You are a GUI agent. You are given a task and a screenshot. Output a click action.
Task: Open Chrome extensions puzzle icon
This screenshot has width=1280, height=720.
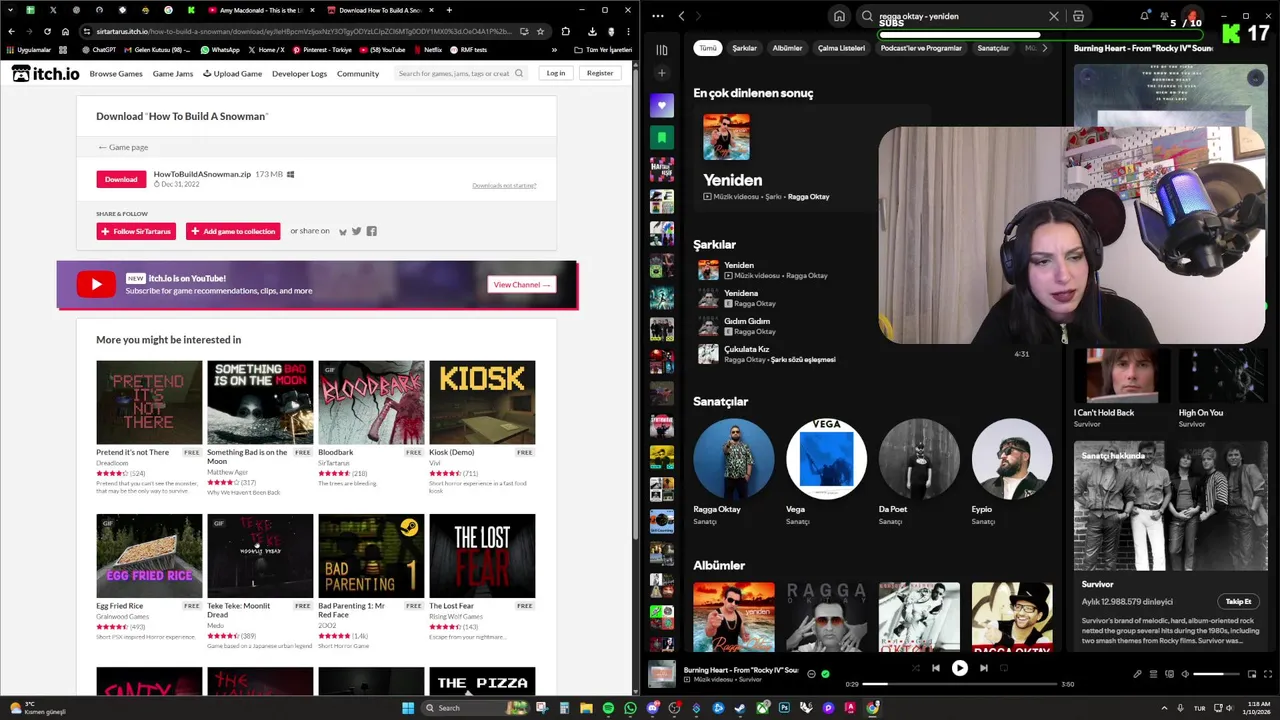[x=565, y=31]
